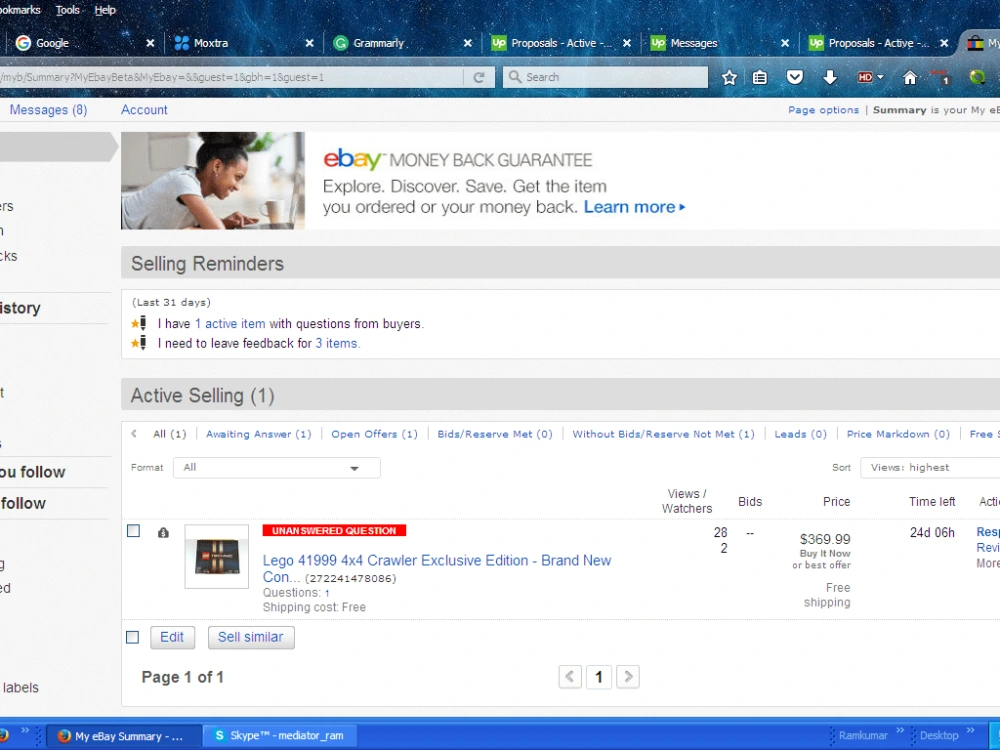
Task: Switch to the Grammarly tab
Action: (x=400, y=43)
